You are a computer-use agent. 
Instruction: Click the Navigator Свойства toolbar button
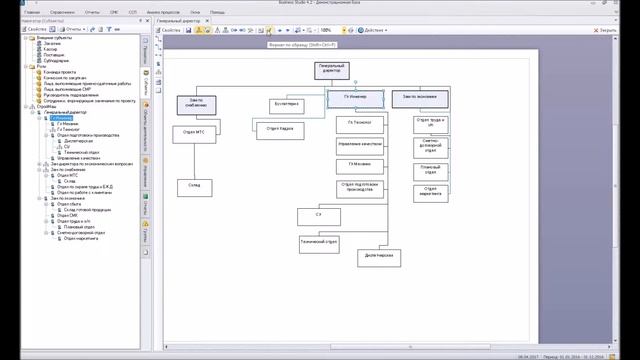pos(34,29)
